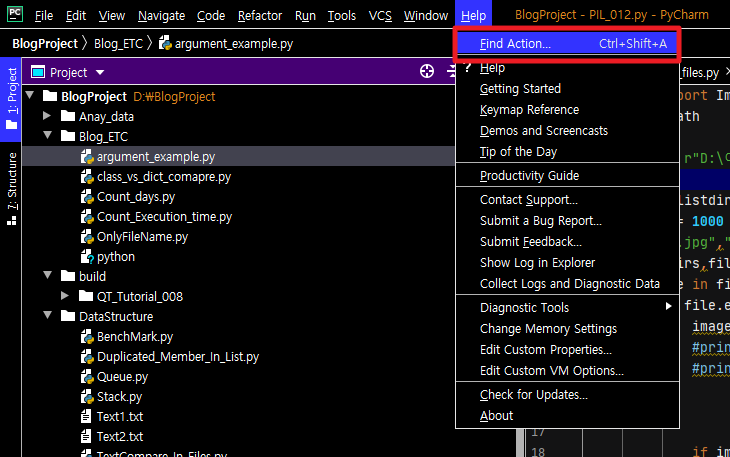Click the Stack.py Python file icon

87,397
